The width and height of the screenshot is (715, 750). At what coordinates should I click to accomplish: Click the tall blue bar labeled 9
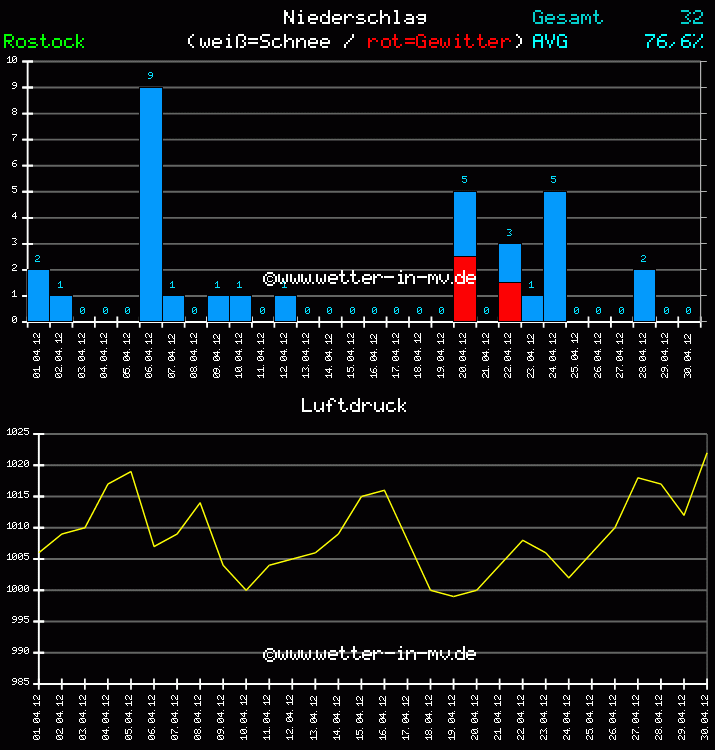point(151,204)
